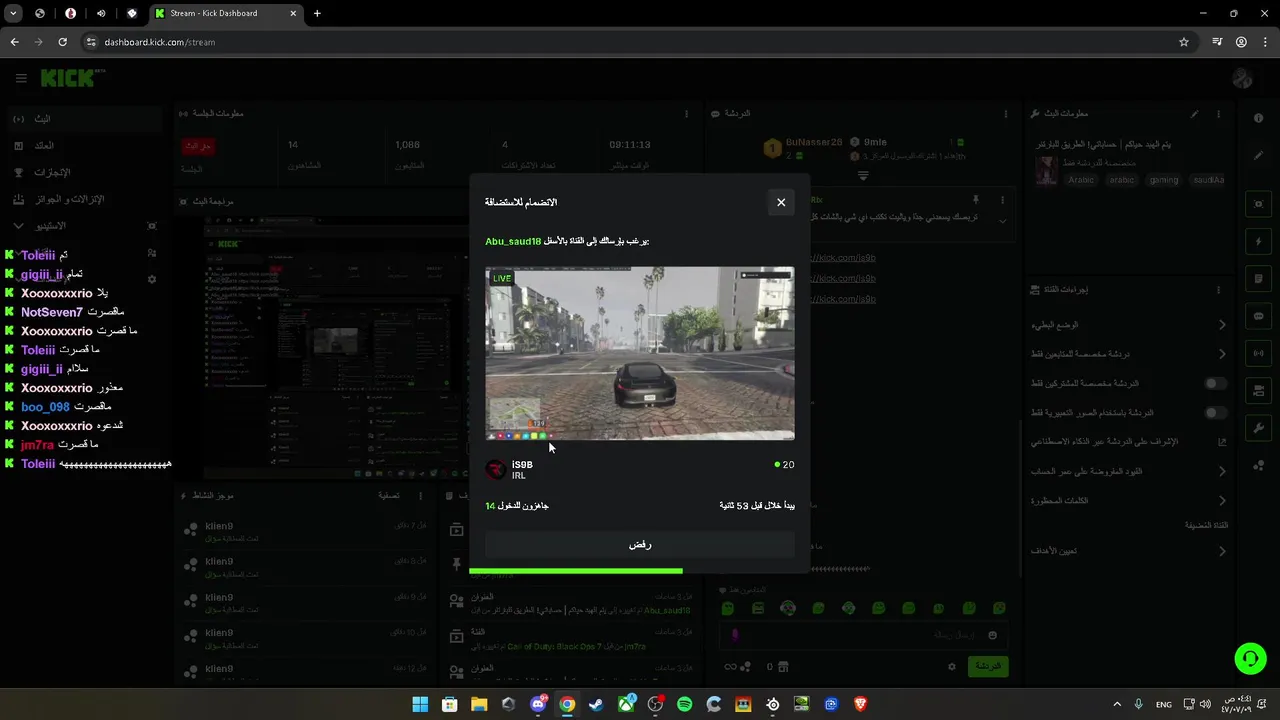The image size is (1280, 720).
Task: Click jm7ra username in overlay chat
Action: (x=37, y=445)
